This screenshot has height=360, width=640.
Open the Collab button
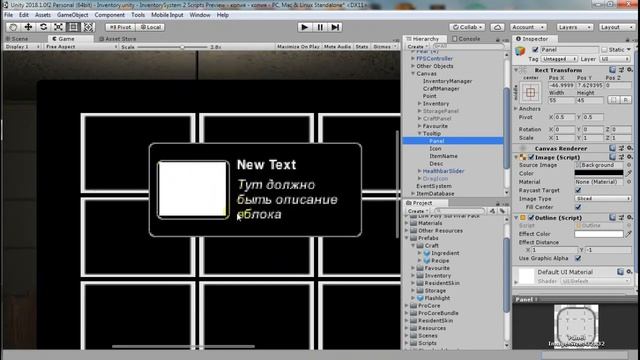[467, 27]
